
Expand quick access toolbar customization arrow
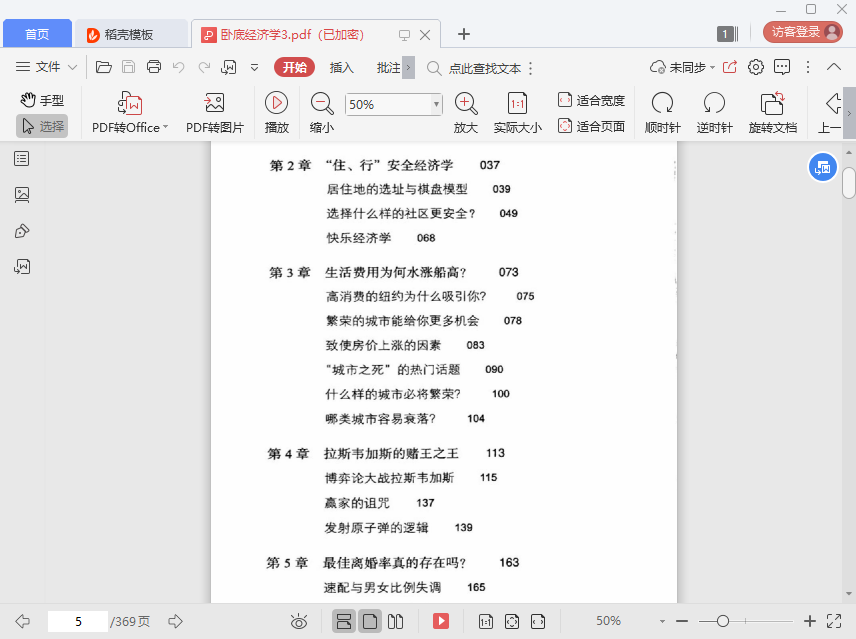point(254,68)
